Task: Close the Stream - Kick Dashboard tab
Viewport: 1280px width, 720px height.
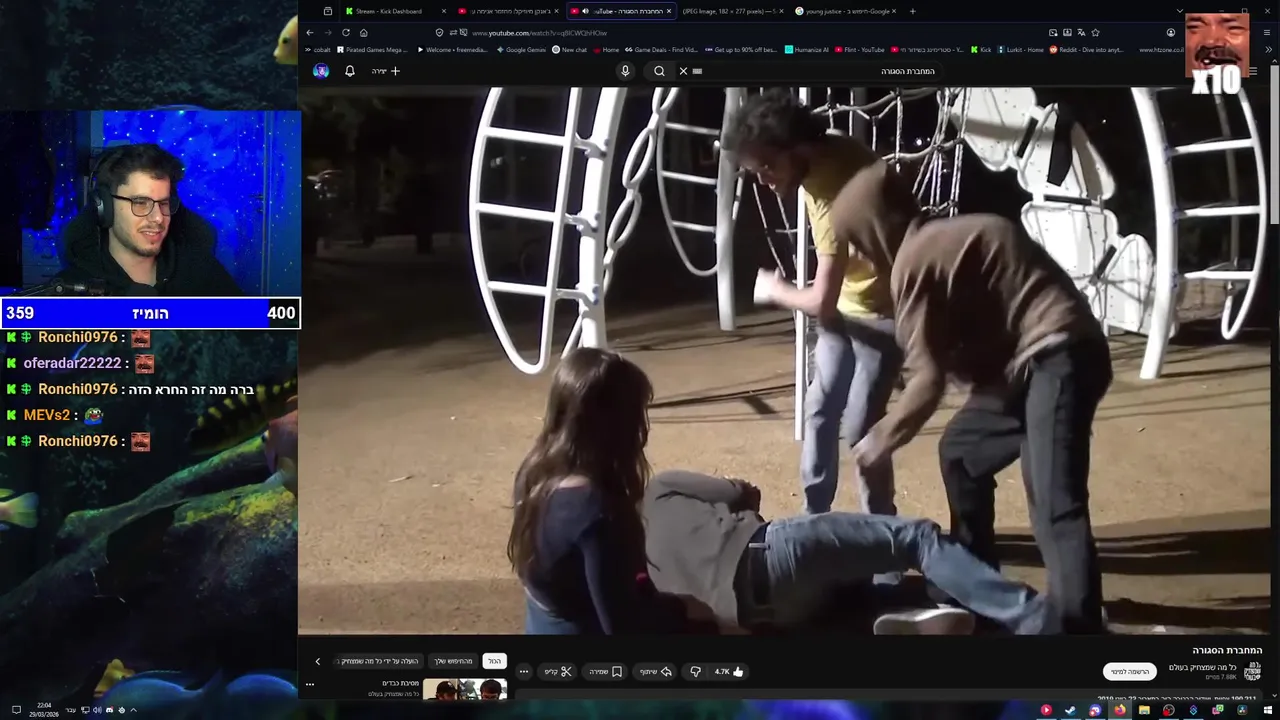Action: pyautogui.click(x=444, y=11)
